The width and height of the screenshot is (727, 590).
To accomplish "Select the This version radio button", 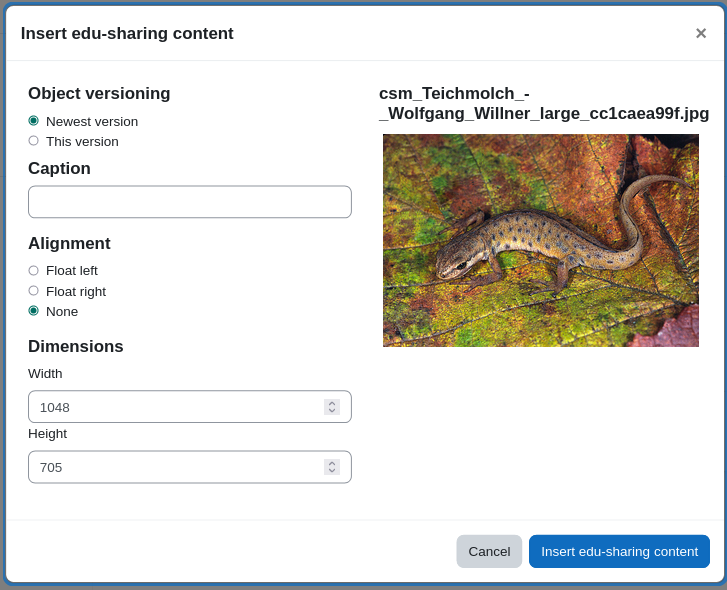I will click(x=33, y=141).
